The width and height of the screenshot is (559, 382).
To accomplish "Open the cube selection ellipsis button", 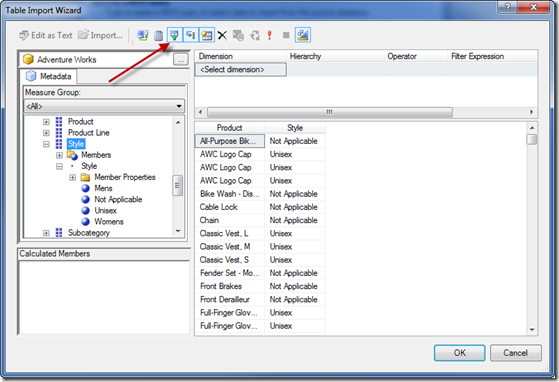I will tap(181, 60).
